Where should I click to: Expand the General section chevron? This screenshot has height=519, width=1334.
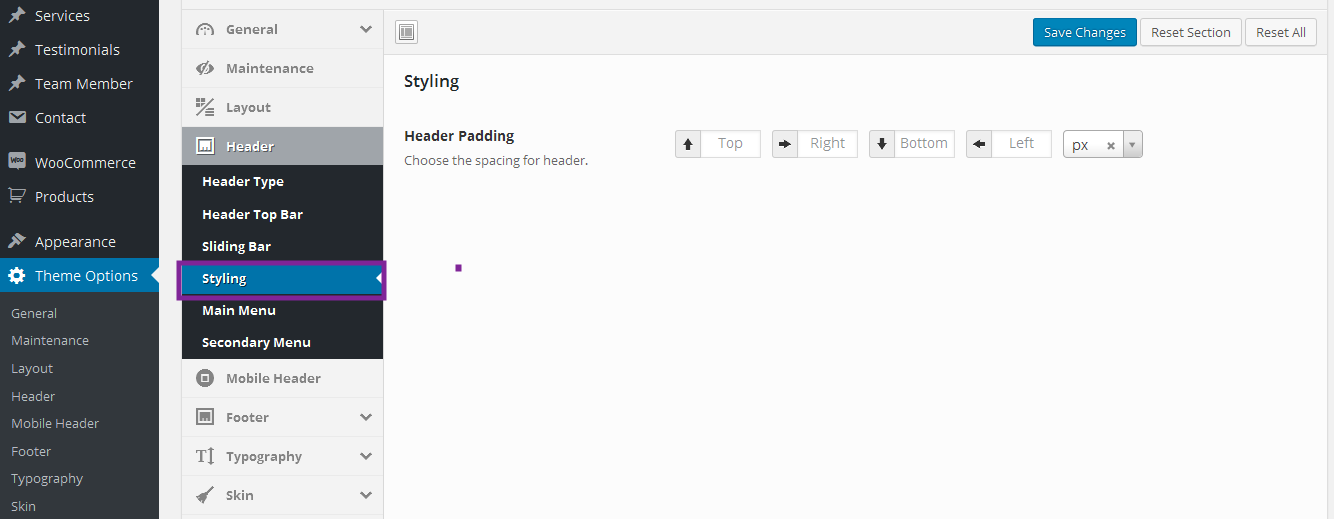point(366,29)
